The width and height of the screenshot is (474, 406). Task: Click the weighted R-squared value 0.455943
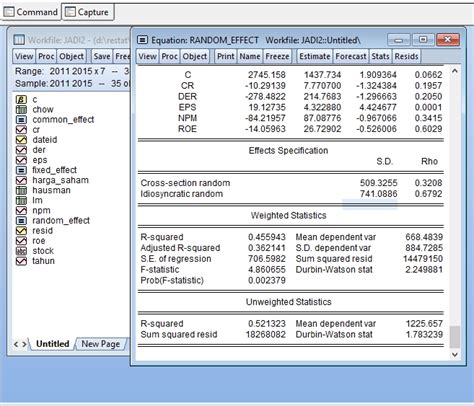(267, 237)
